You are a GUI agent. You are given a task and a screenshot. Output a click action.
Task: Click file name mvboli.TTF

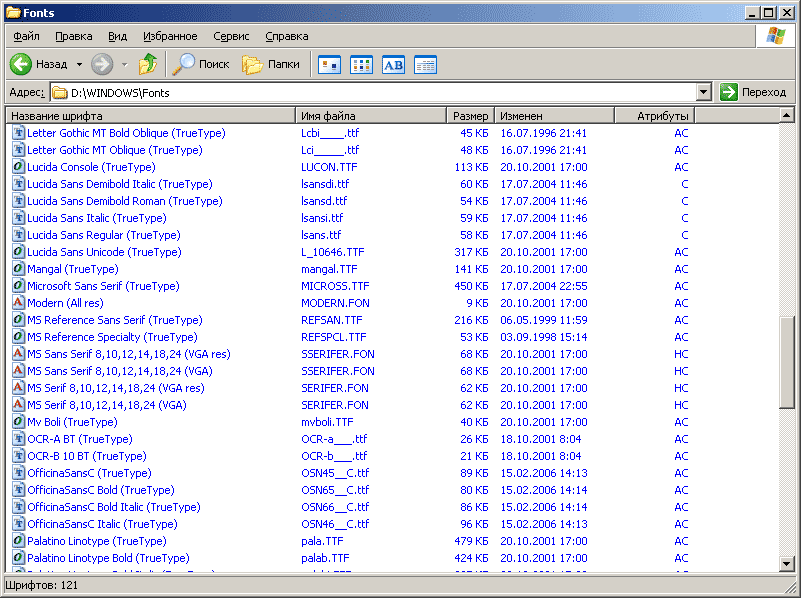tap(327, 422)
